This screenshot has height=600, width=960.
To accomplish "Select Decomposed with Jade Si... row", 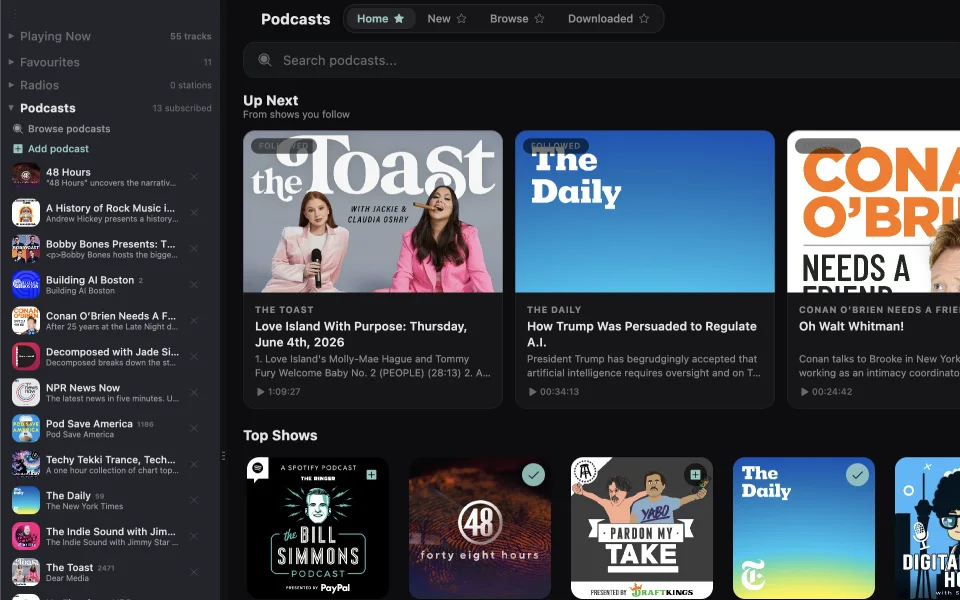I will pyautogui.click(x=110, y=356).
